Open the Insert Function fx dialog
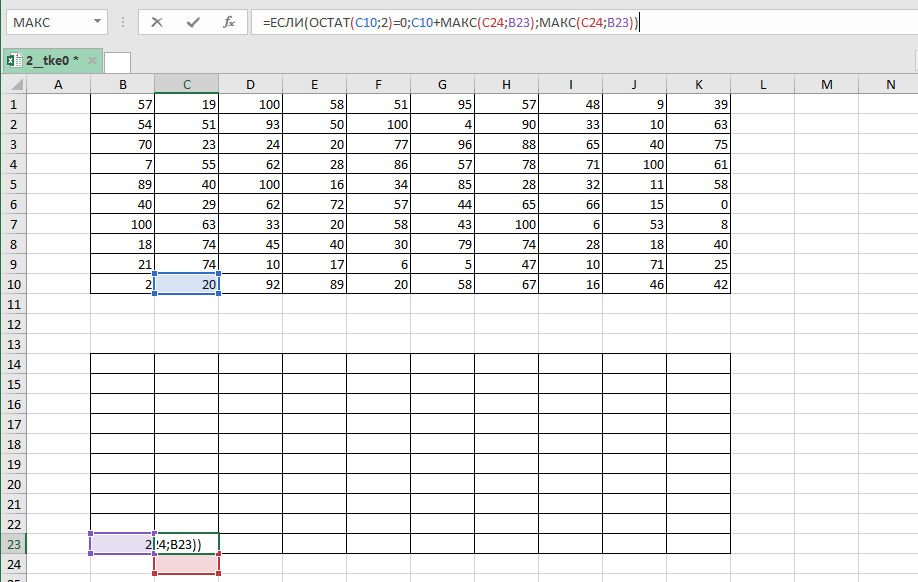The width and height of the screenshot is (918, 582). (229, 22)
